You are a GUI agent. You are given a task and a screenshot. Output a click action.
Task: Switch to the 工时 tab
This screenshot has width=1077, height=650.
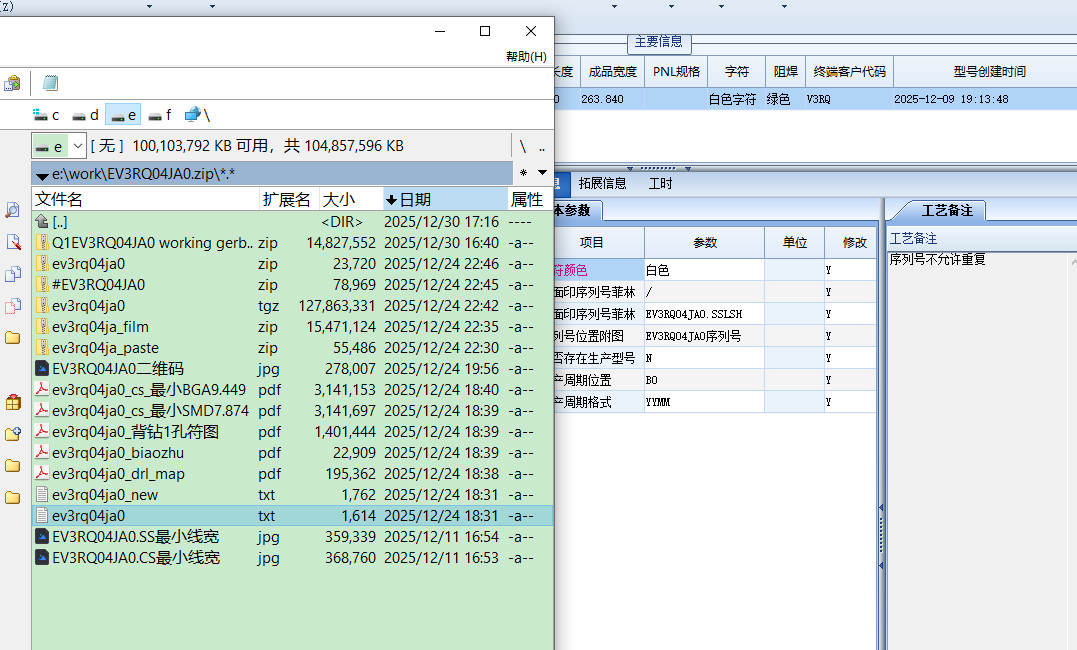[x=660, y=183]
